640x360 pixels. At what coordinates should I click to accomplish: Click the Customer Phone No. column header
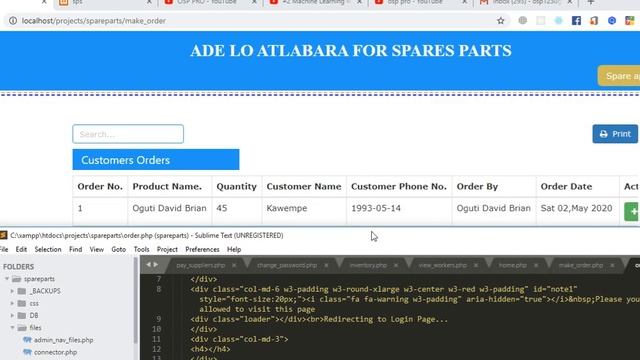pyautogui.click(x=399, y=187)
